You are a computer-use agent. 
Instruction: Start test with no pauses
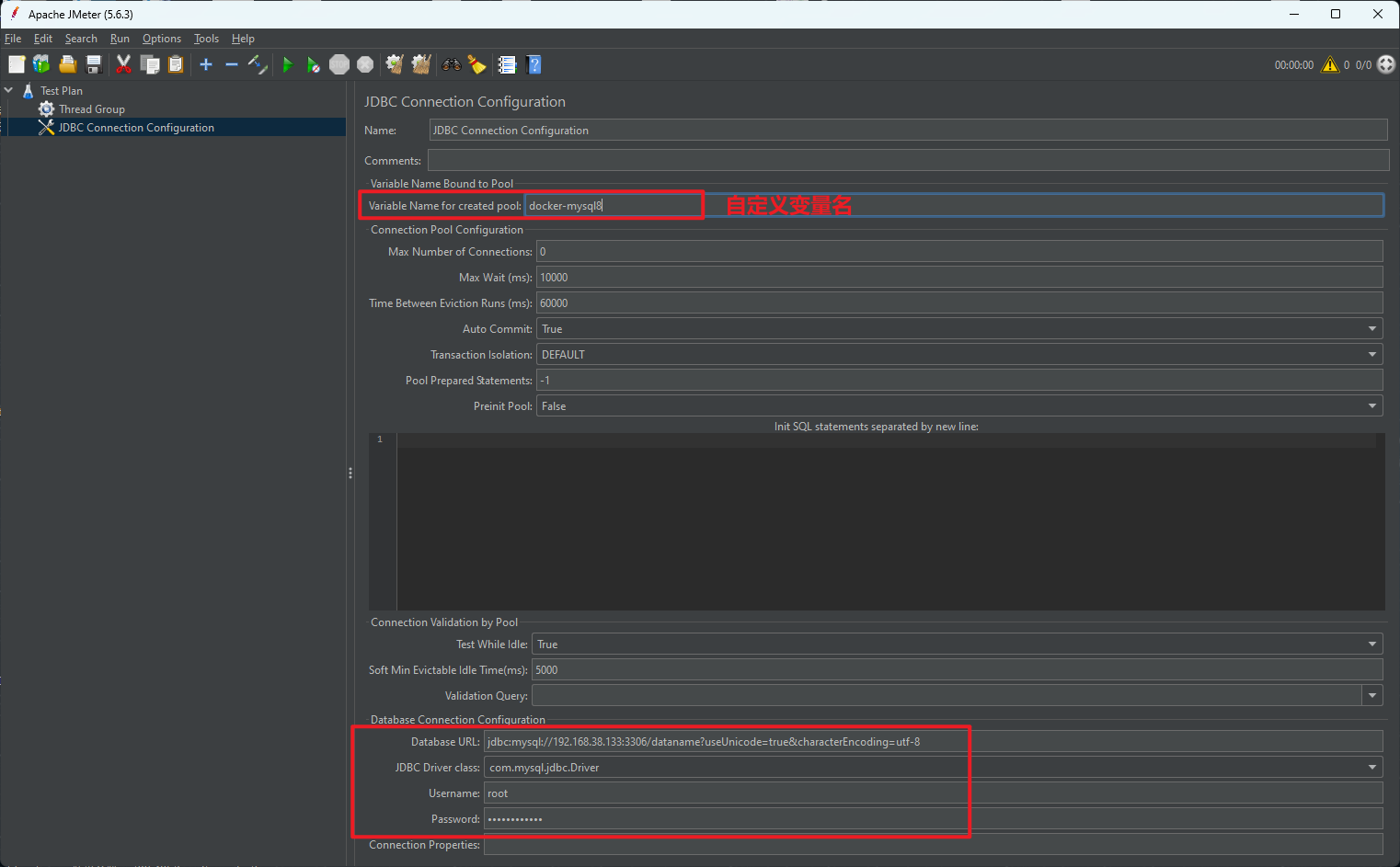(x=314, y=64)
